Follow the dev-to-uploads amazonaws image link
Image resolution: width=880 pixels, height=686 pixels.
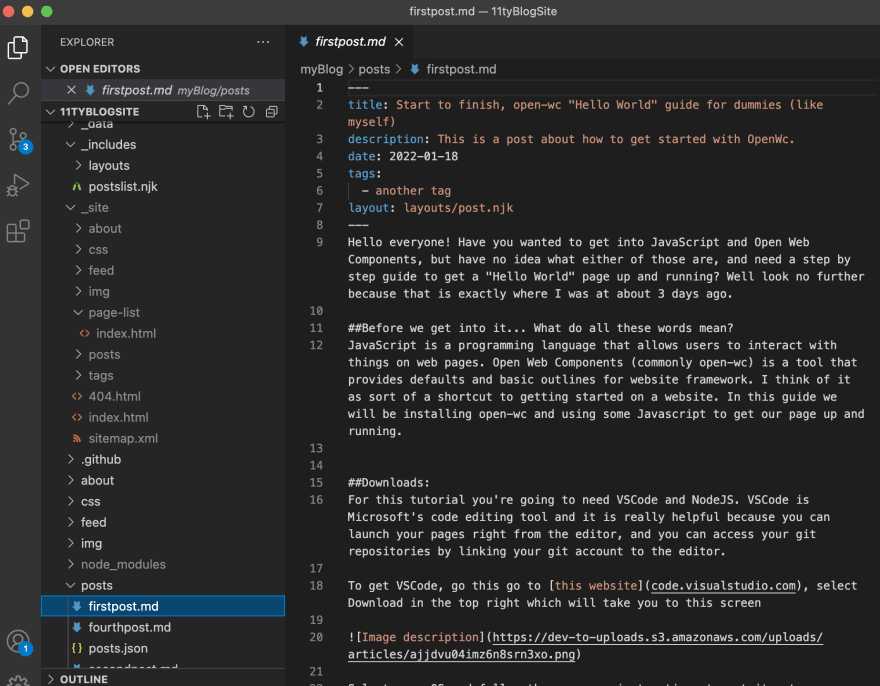click(585, 646)
